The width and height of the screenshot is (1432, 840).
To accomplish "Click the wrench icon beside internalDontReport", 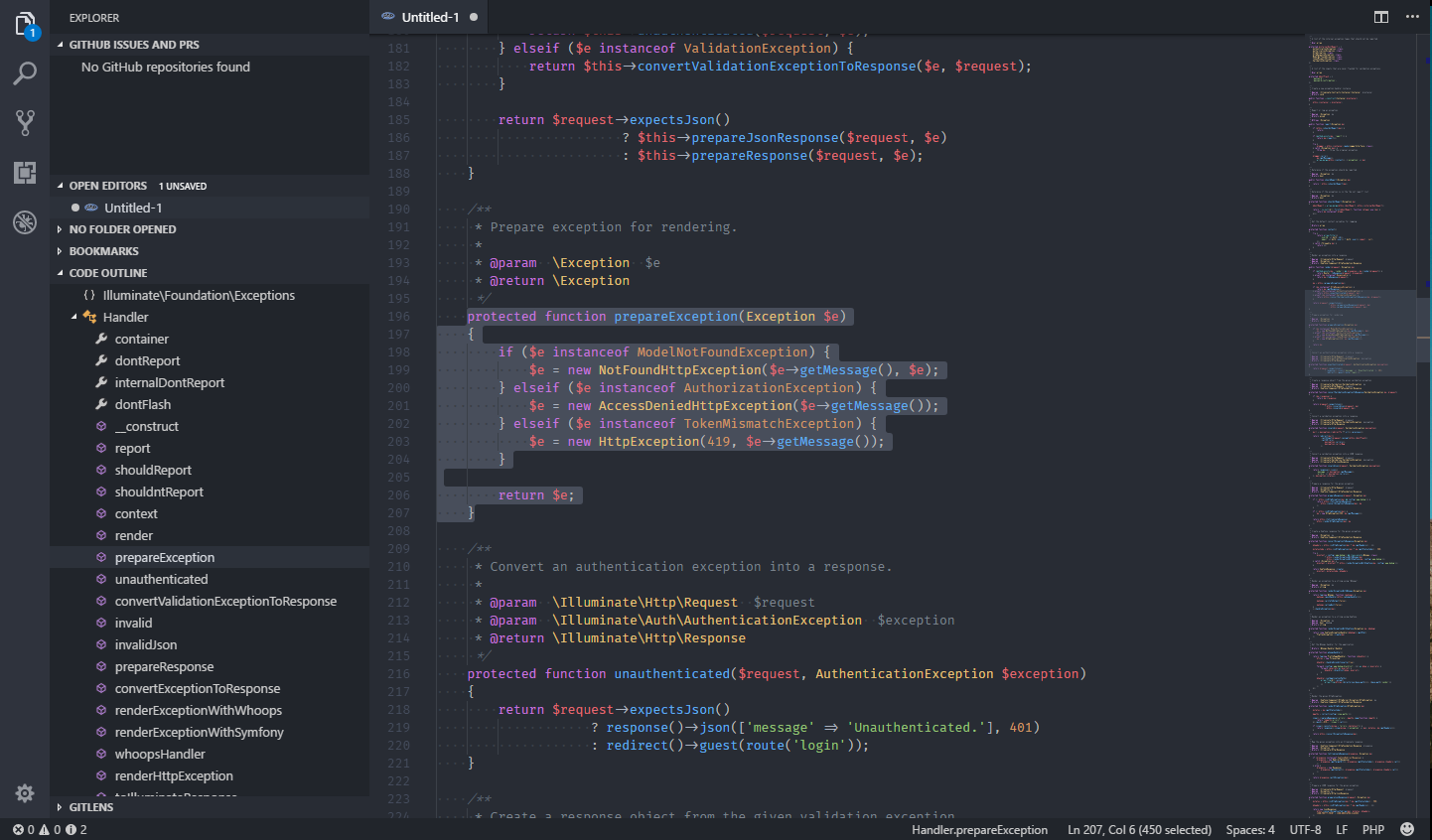I will click(x=101, y=382).
